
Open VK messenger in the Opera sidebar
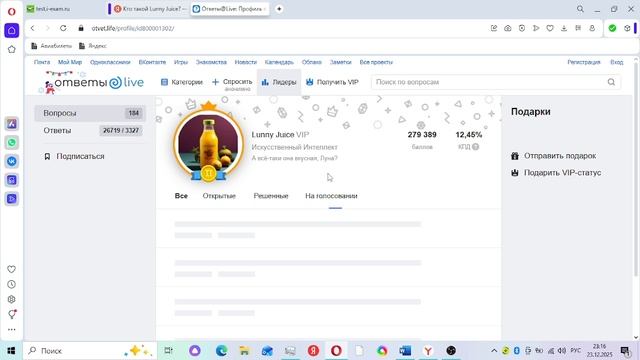[12, 161]
